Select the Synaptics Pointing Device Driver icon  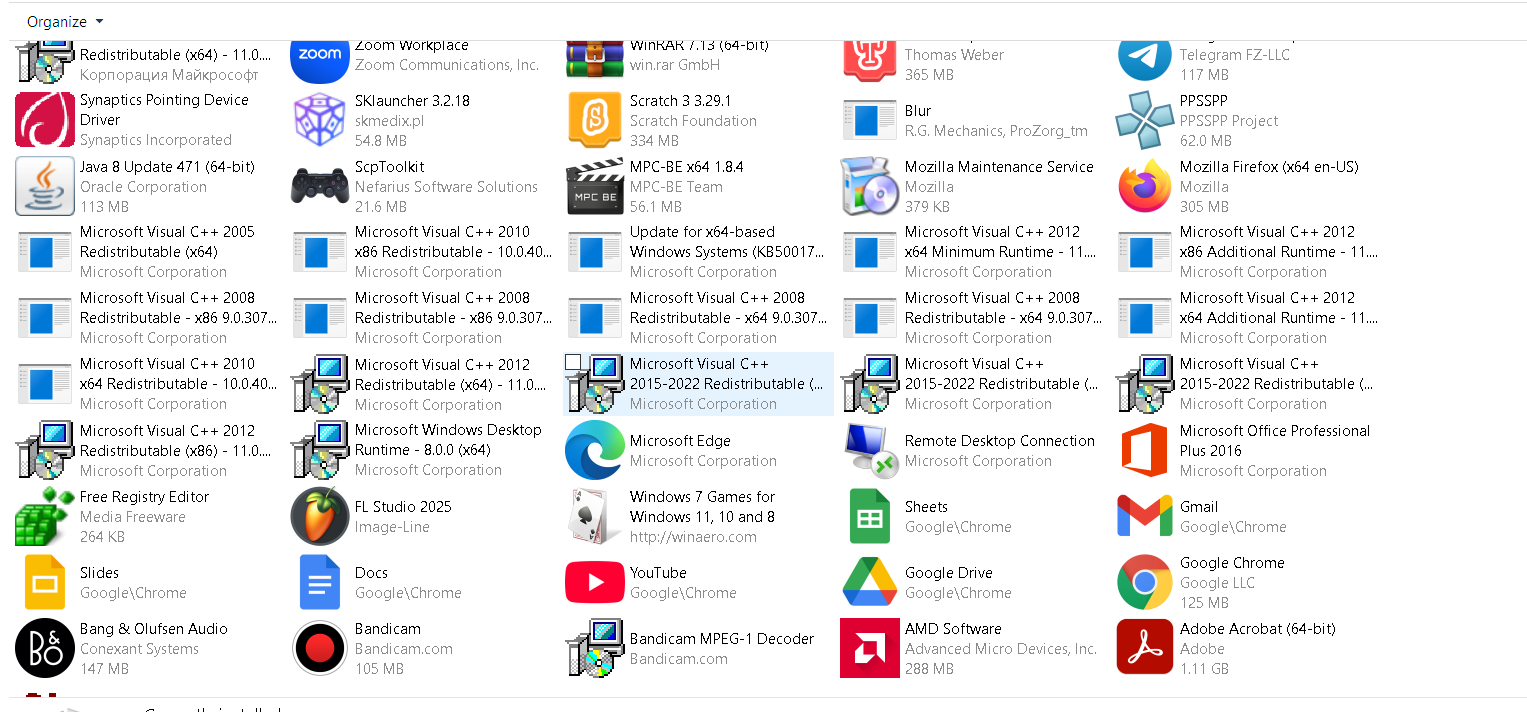point(45,120)
